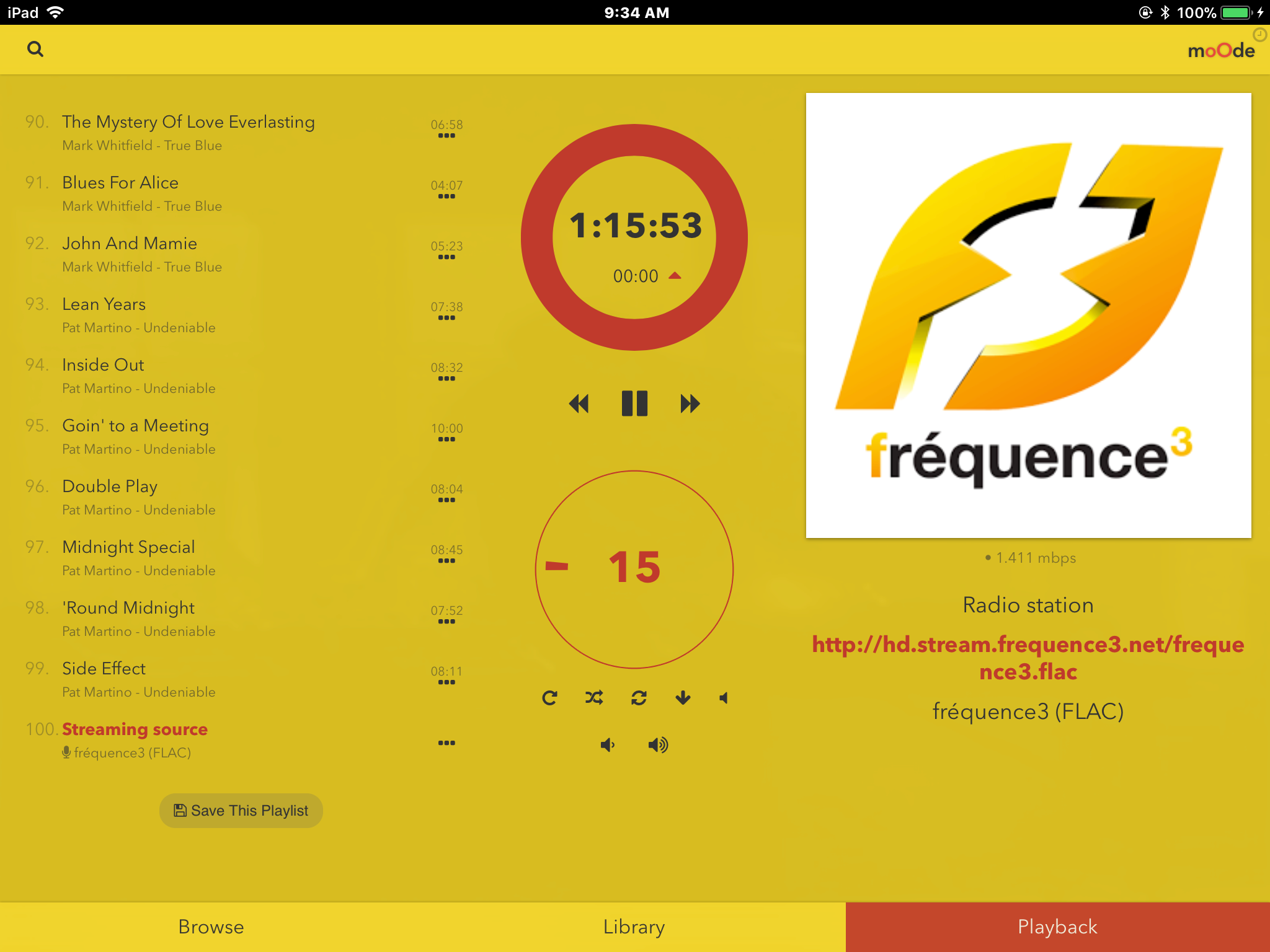This screenshot has height=952, width=1270.
Task: Open options menu for Side Effect
Action: click(446, 682)
